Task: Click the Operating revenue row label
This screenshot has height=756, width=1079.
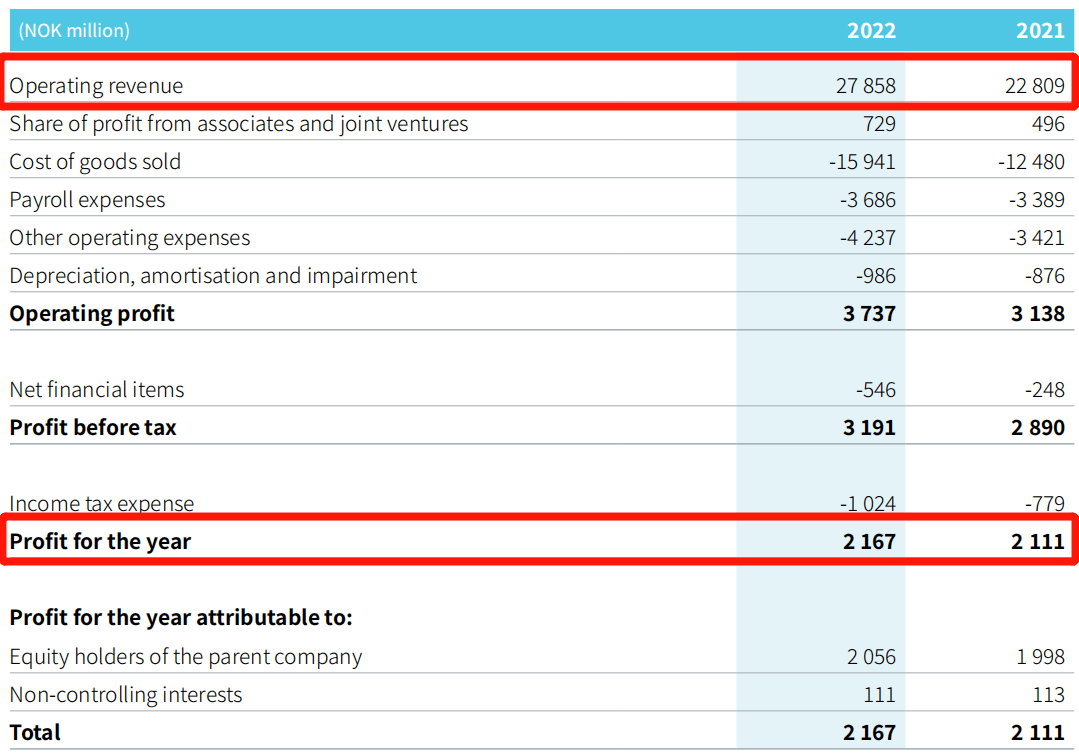Action: coord(97,86)
